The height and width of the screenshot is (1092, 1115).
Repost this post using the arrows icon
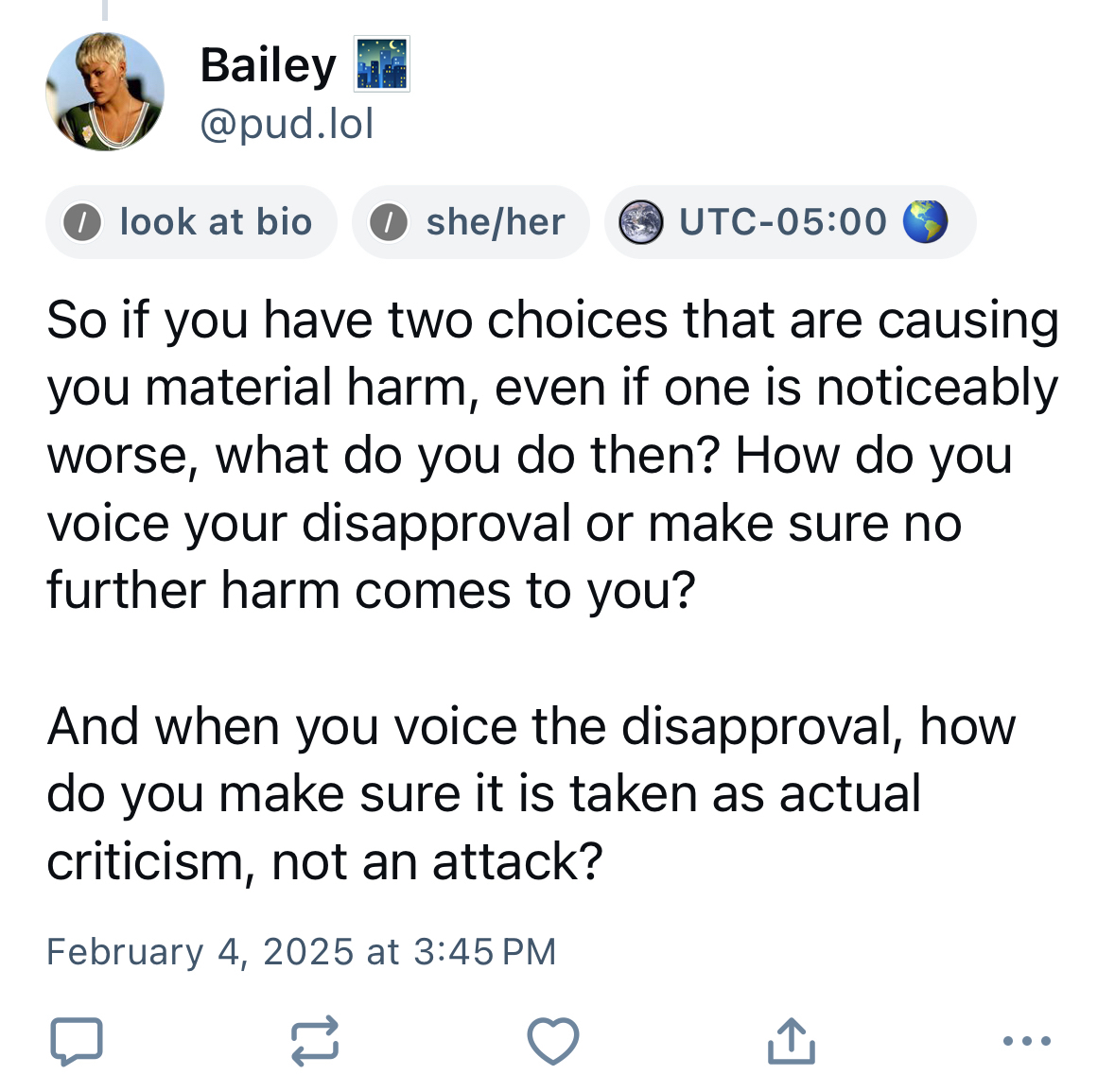pos(314,1042)
